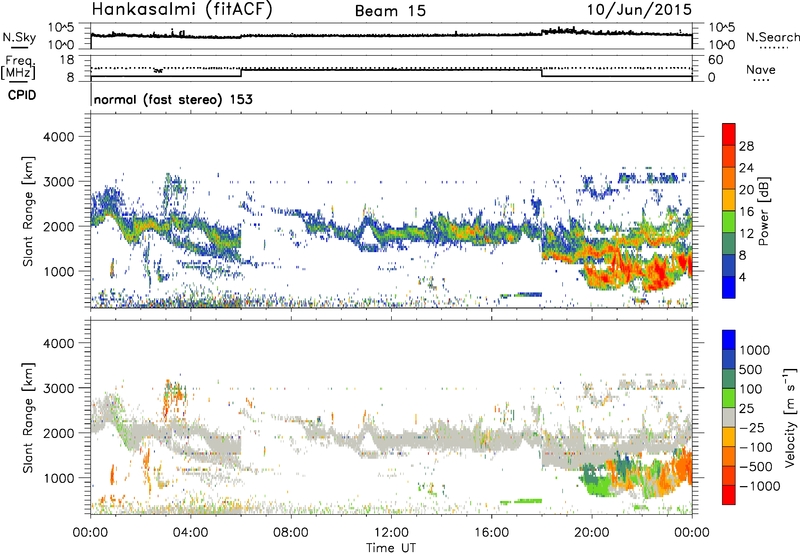The width and height of the screenshot is (800, 554).
Task: Click the 3000 tick on velocity panel
Action: tap(58, 388)
